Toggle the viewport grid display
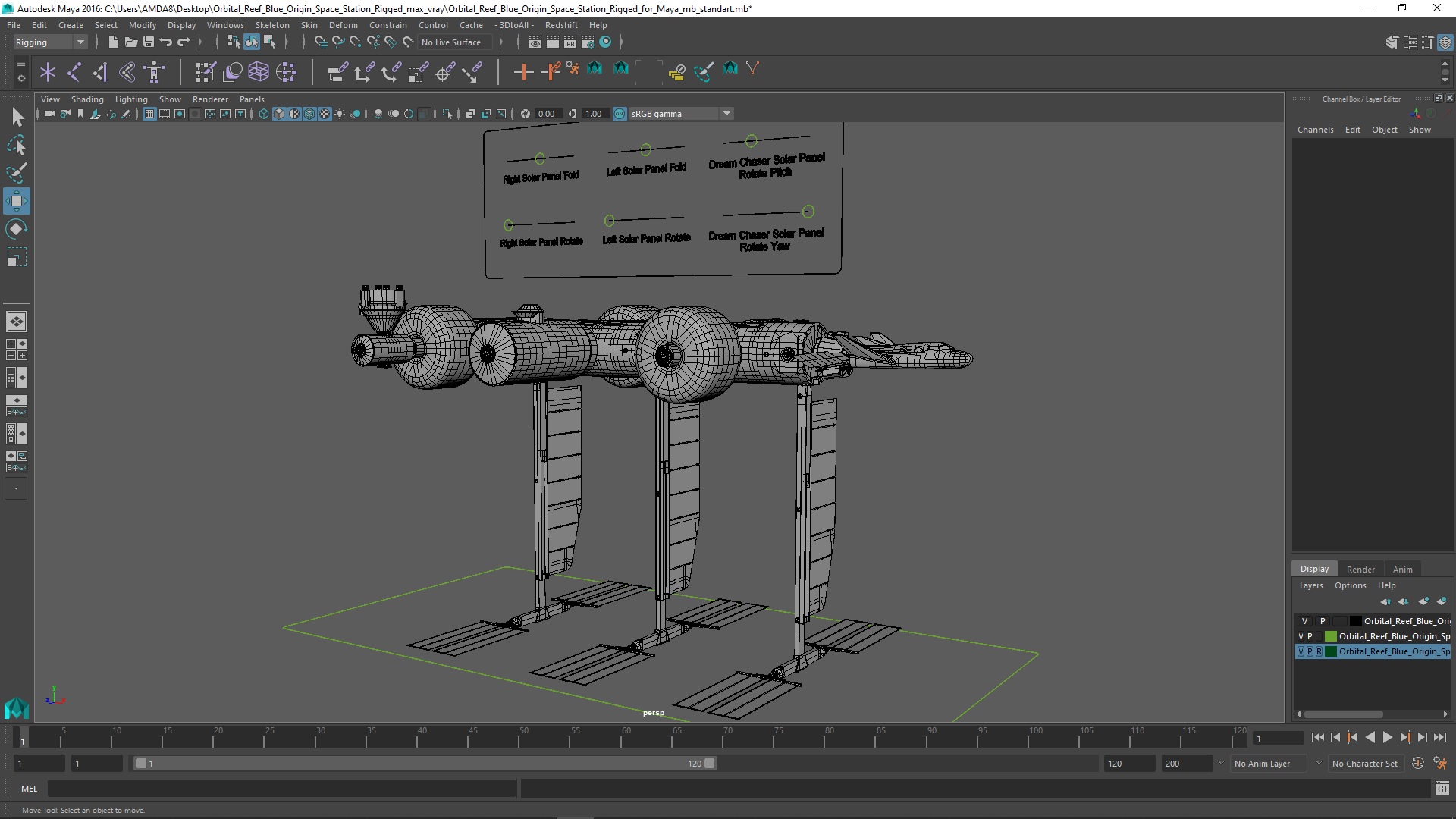The width and height of the screenshot is (1456, 819). point(149,114)
